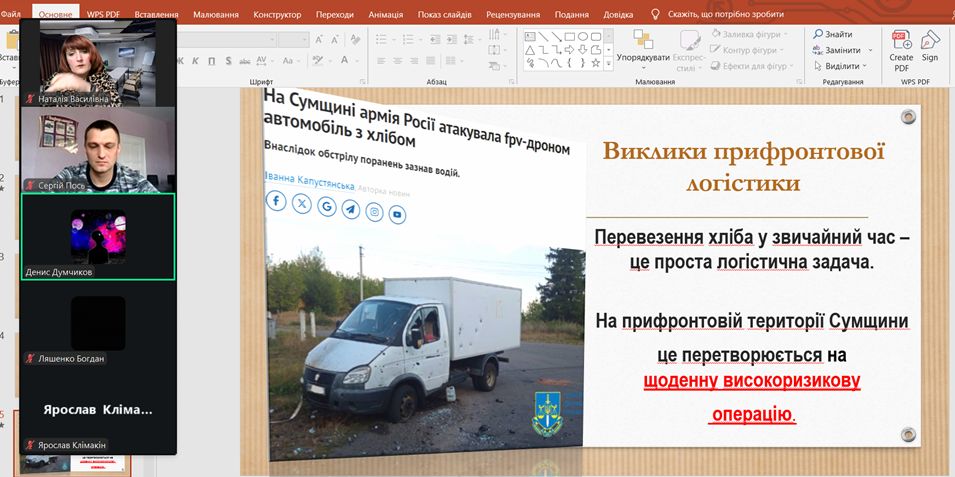Click the Facebook share icon on the slide
The image size is (955, 477).
click(x=276, y=201)
